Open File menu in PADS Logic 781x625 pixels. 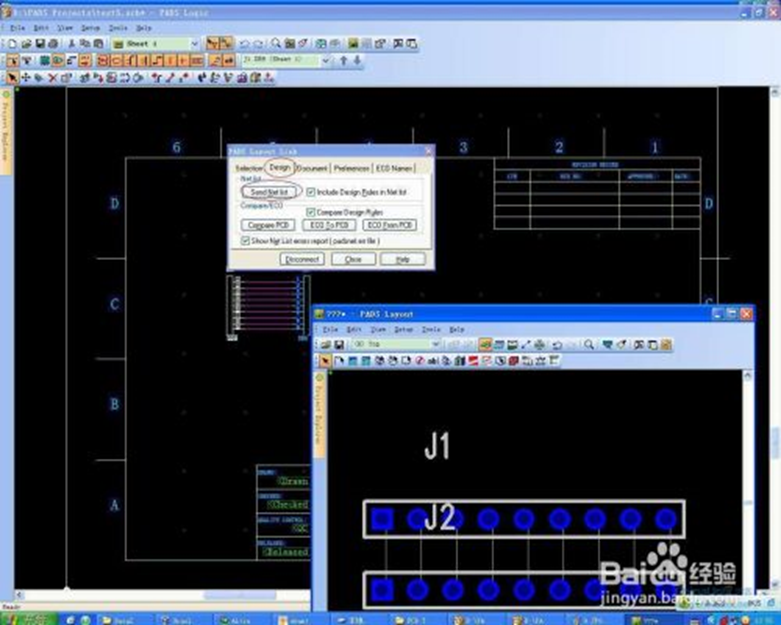pyautogui.click(x=17, y=28)
